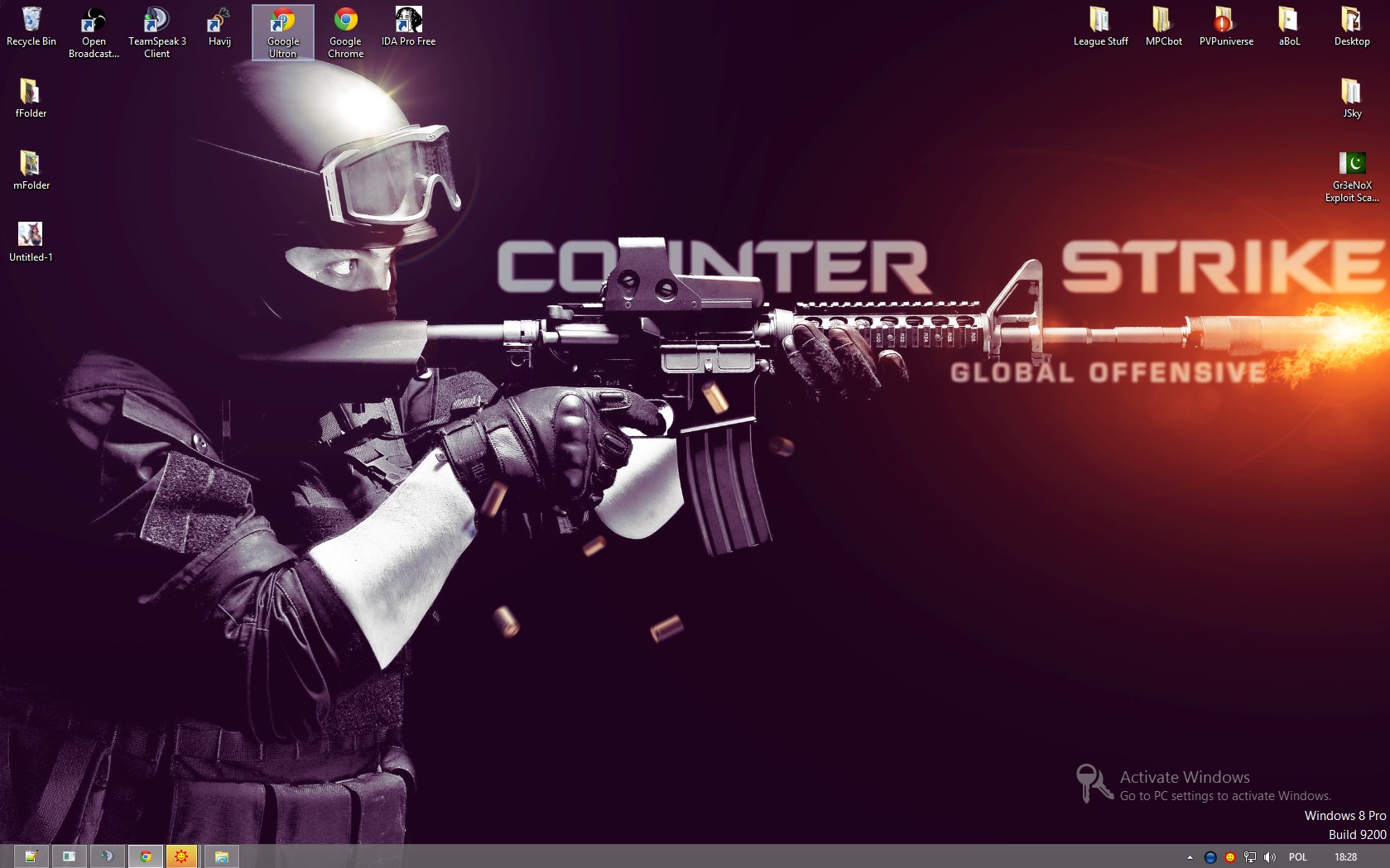This screenshot has height=868, width=1390.
Task: Select the IDA Pro Free shortcut
Action: (408, 26)
